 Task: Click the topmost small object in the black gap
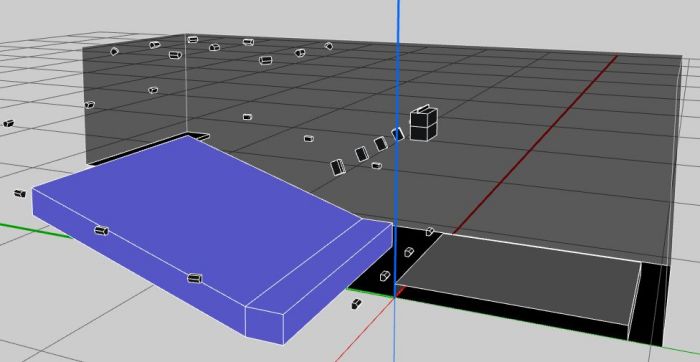[429, 231]
